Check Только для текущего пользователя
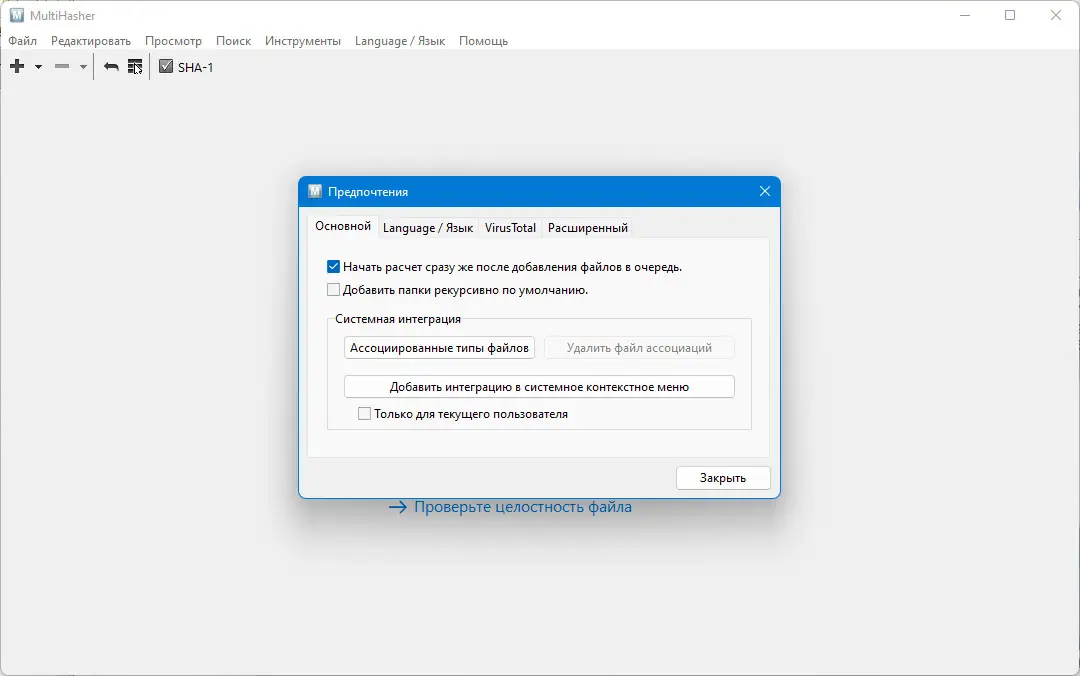This screenshot has width=1080, height=676. tap(364, 414)
